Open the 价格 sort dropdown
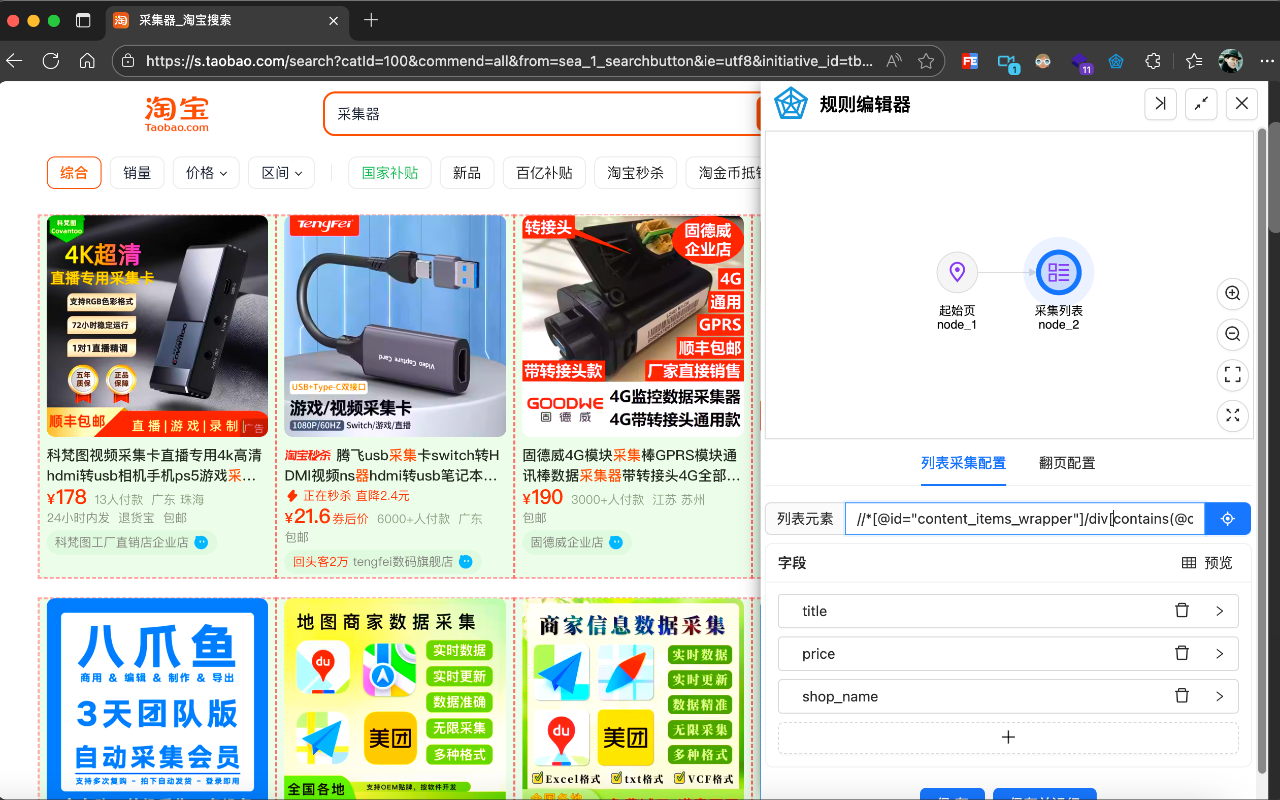 click(206, 172)
